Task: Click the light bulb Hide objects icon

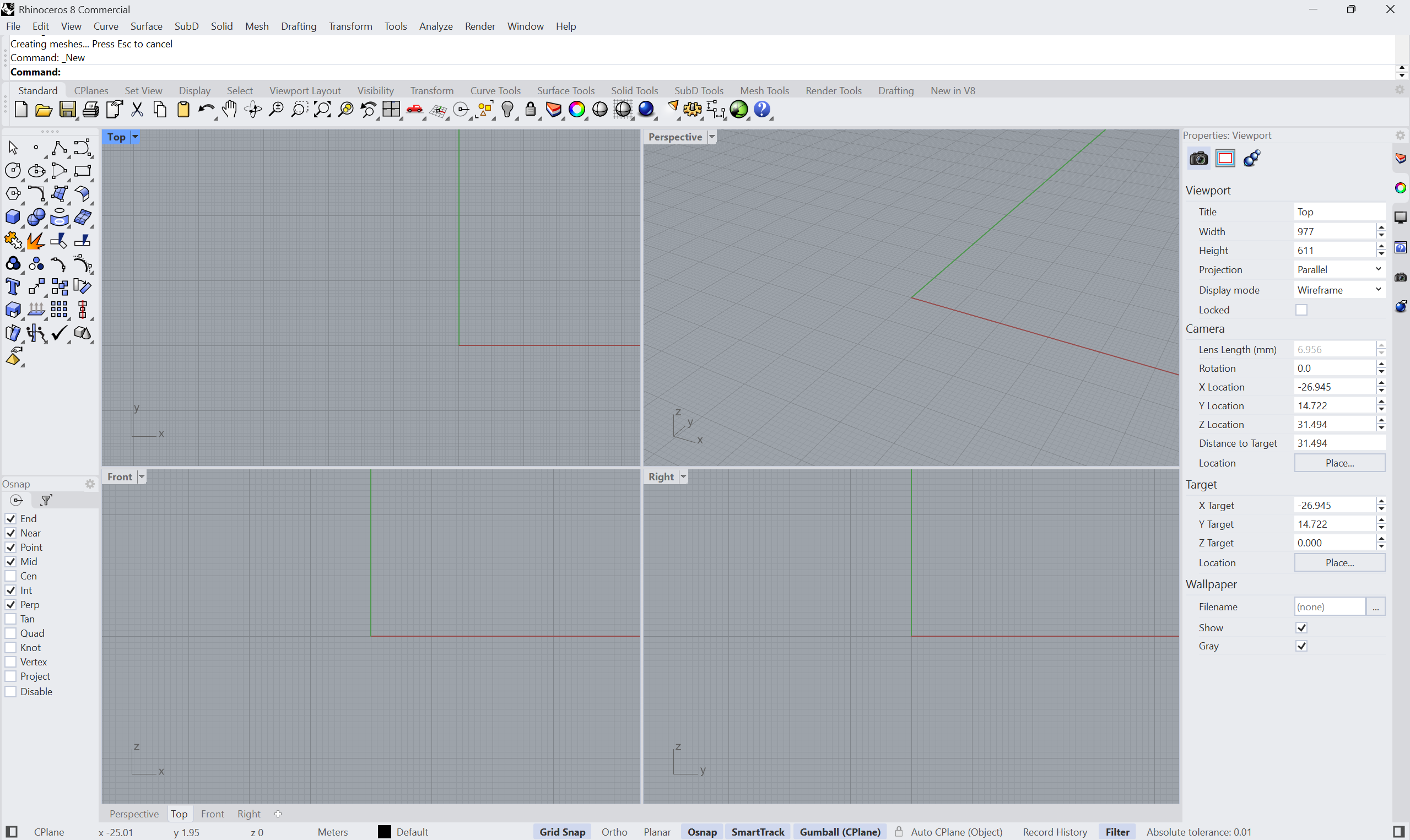Action: [x=507, y=110]
